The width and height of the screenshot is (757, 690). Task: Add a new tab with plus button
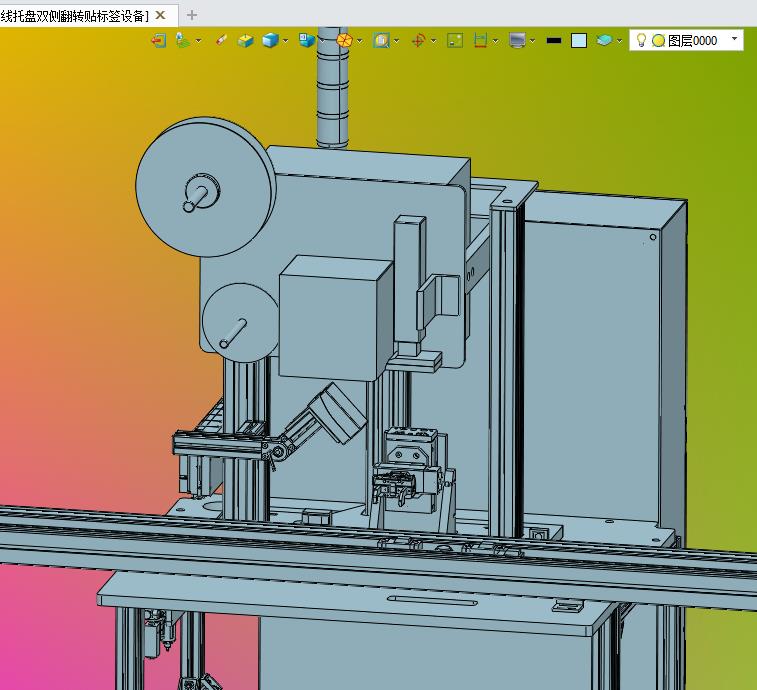tap(192, 15)
